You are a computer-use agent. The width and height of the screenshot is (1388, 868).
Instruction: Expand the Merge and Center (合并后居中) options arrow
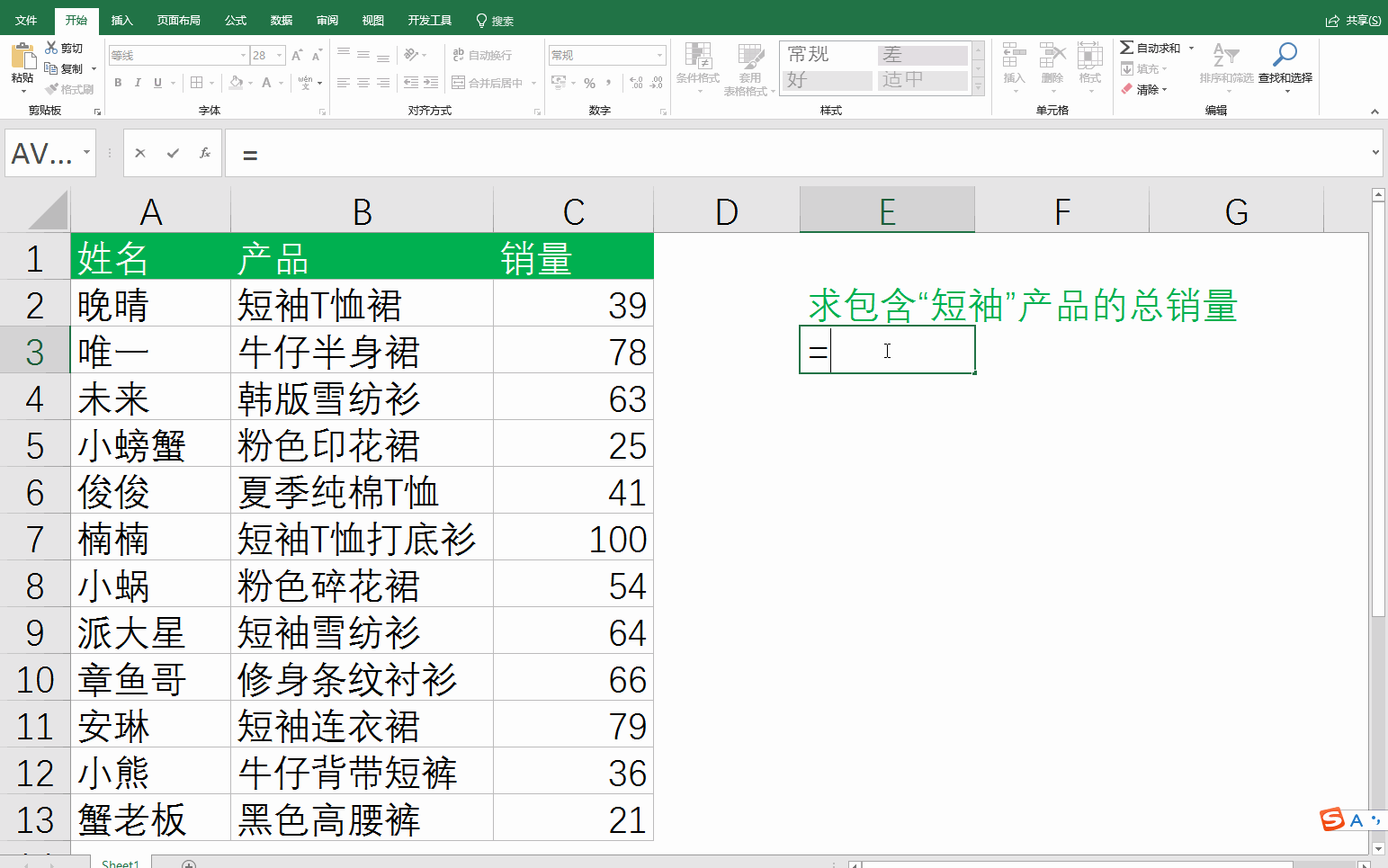click(534, 83)
